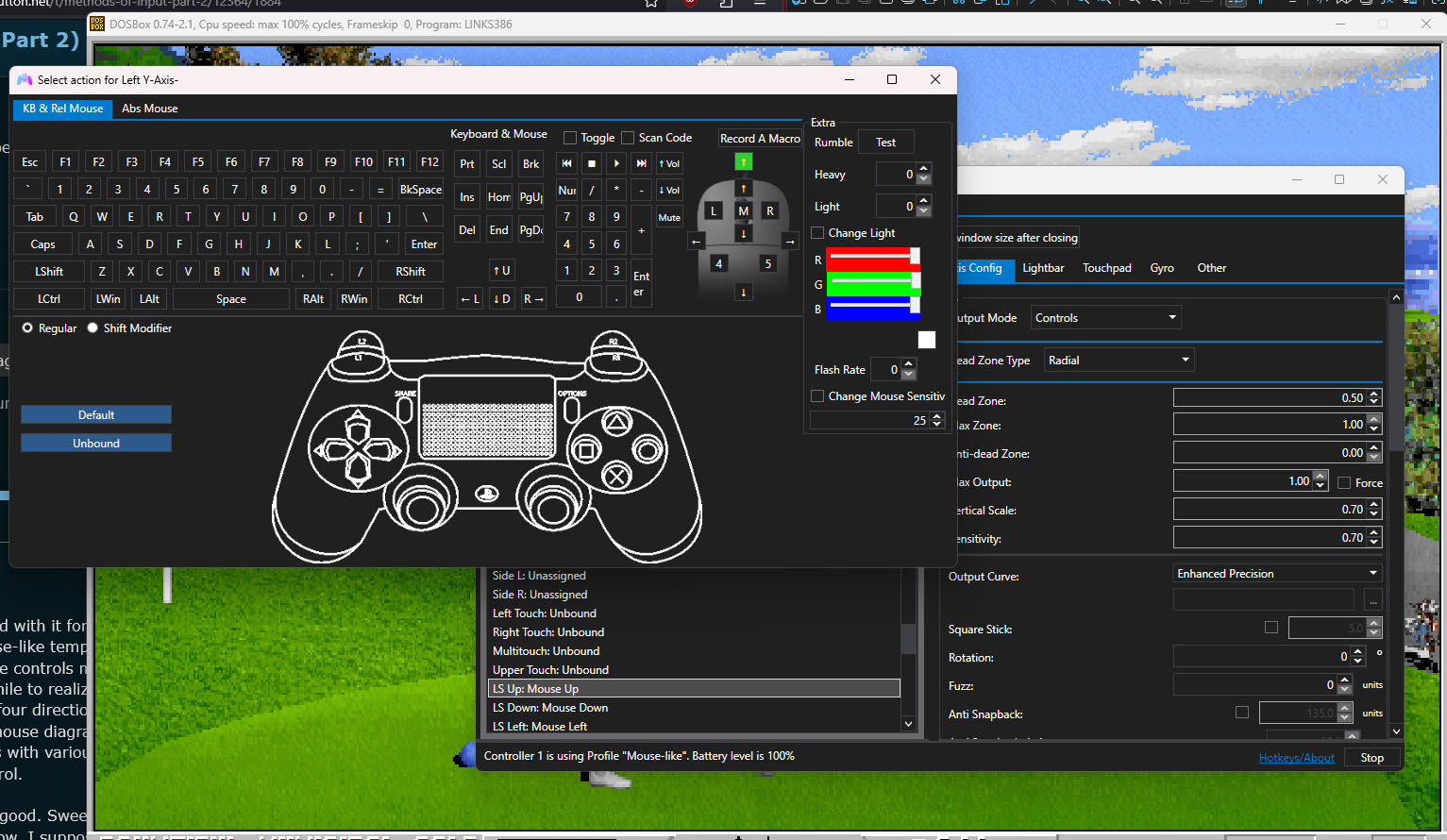Viewport: 1447px width, 840px height.
Task: Select the left mouse button L
Action: tap(714, 211)
